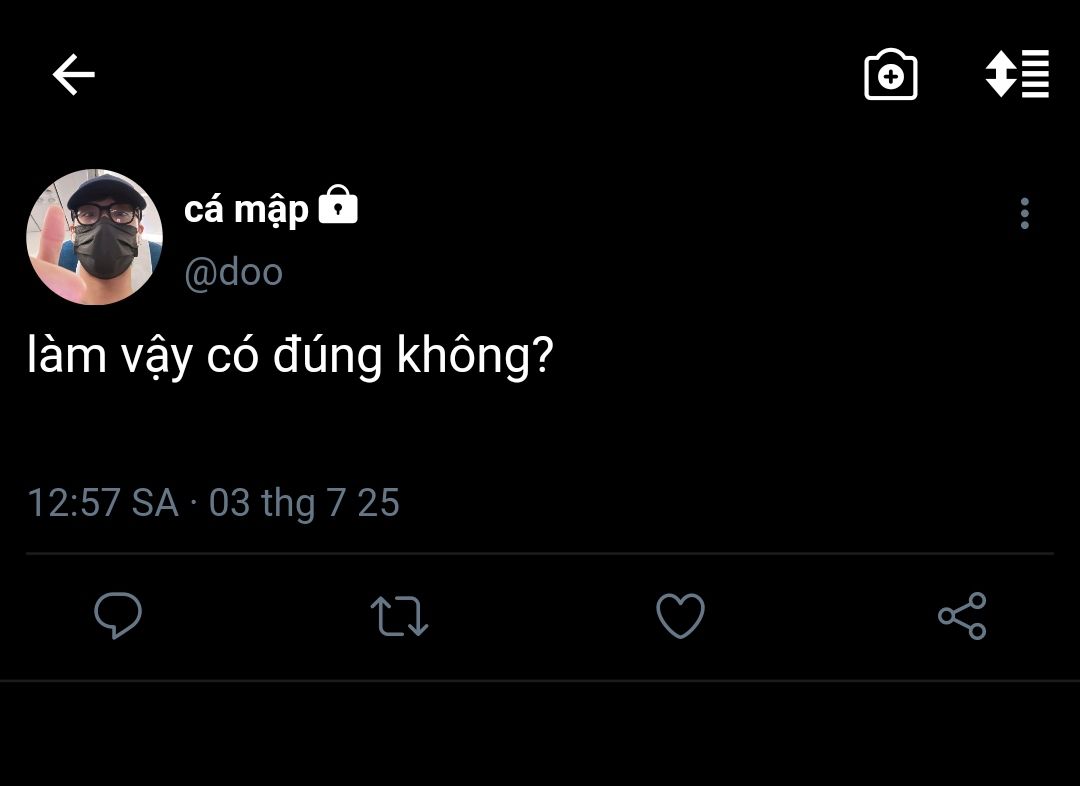Share this tweet
1080x786 pixels.
(x=962, y=615)
